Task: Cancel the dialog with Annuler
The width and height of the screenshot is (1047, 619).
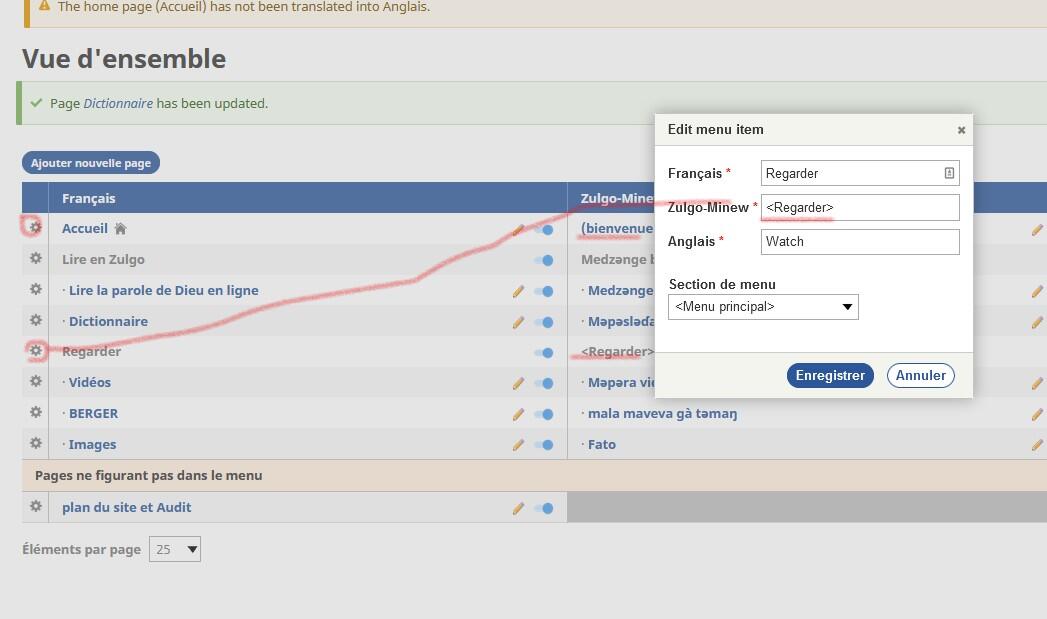Action: (x=920, y=375)
